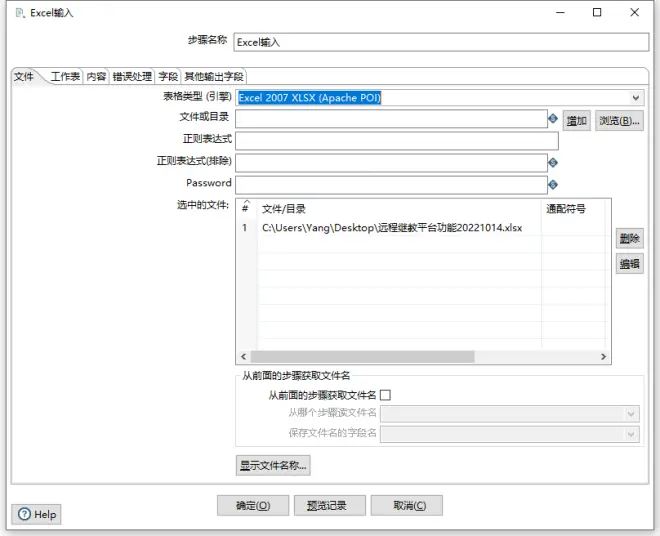Click row number 1 in file list
660x536 pixels.
[x=245, y=228]
